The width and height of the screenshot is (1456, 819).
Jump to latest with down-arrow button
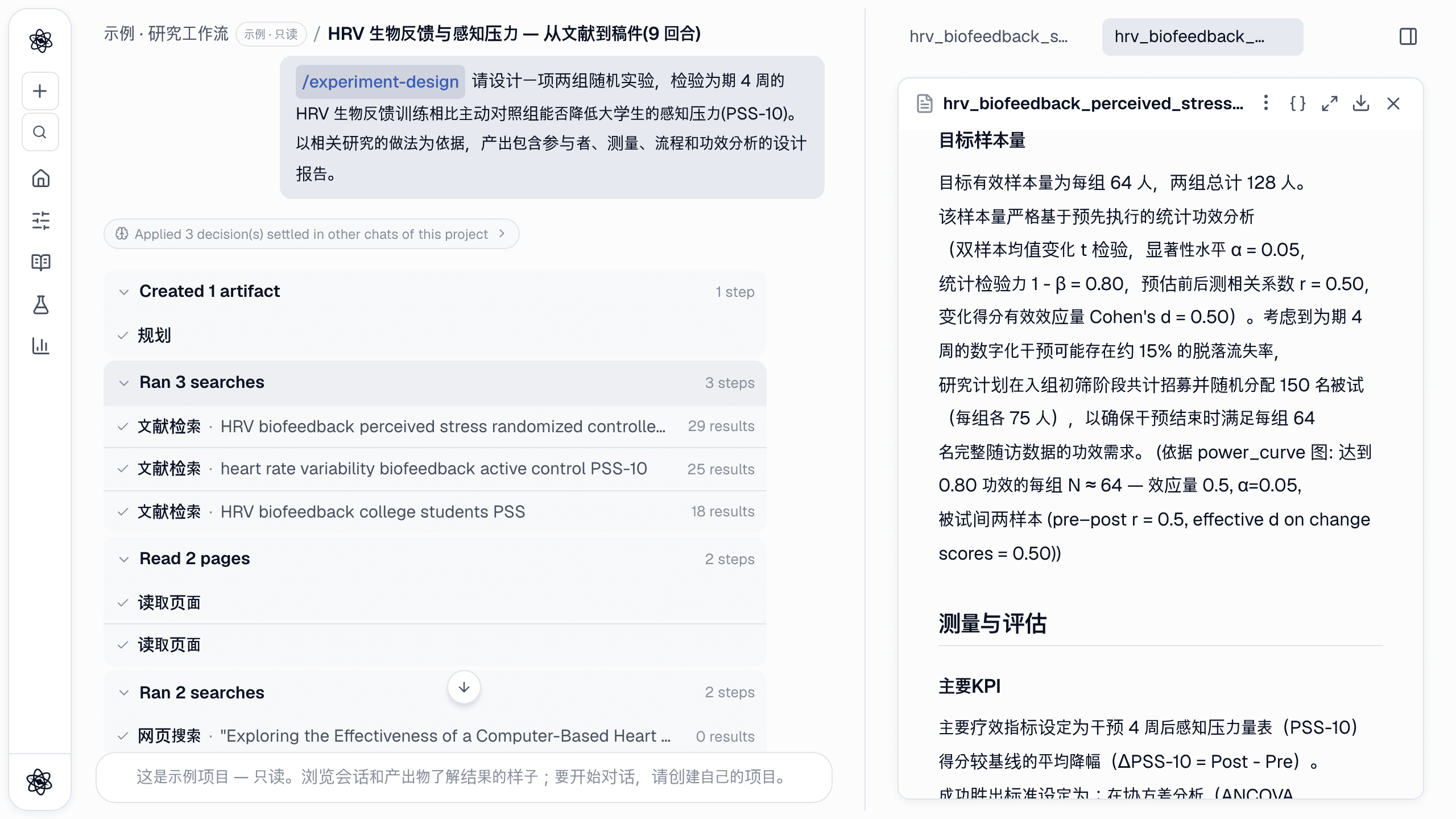tap(464, 687)
